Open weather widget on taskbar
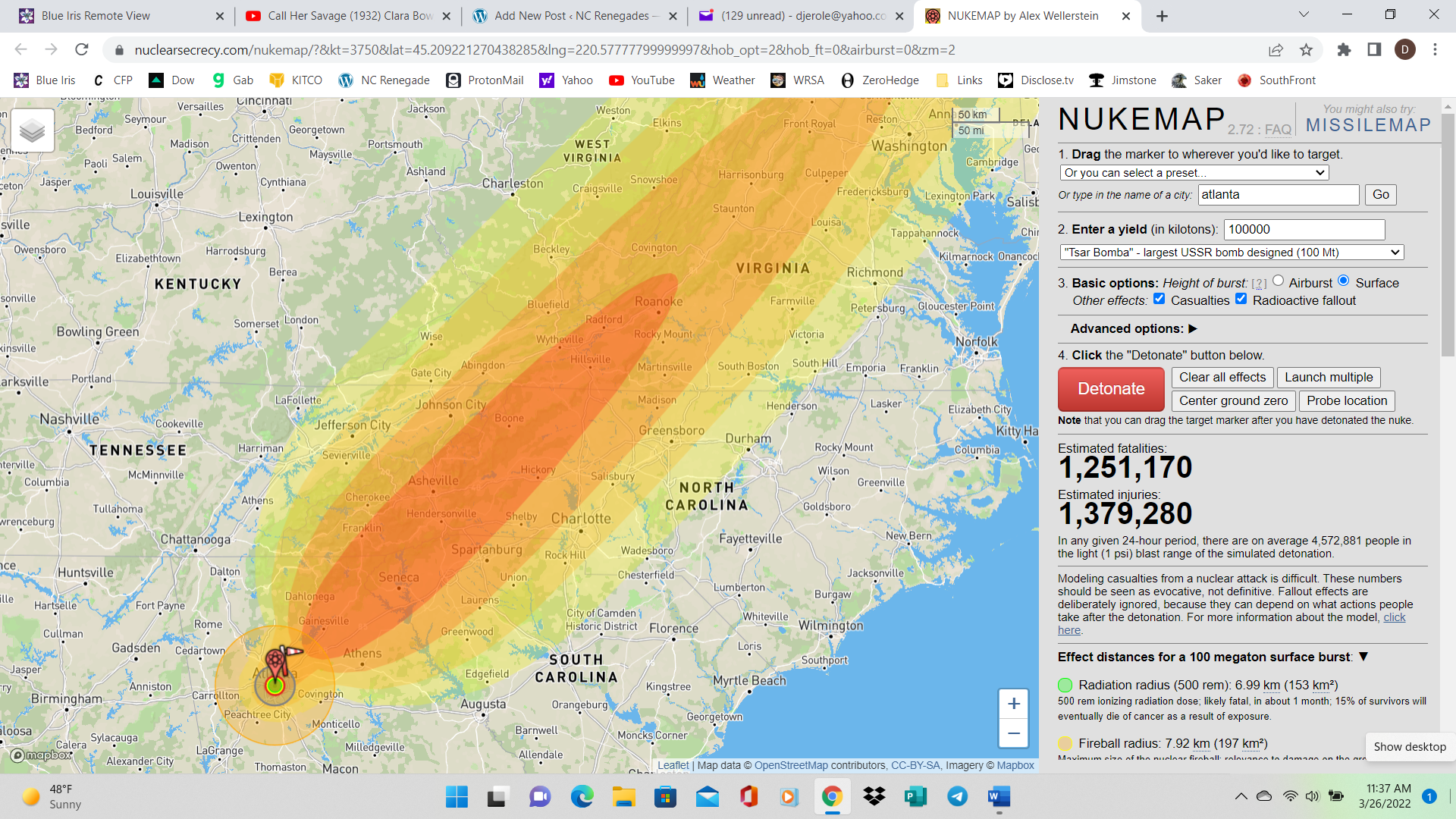The image size is (1456, 819). pos(52,796)
